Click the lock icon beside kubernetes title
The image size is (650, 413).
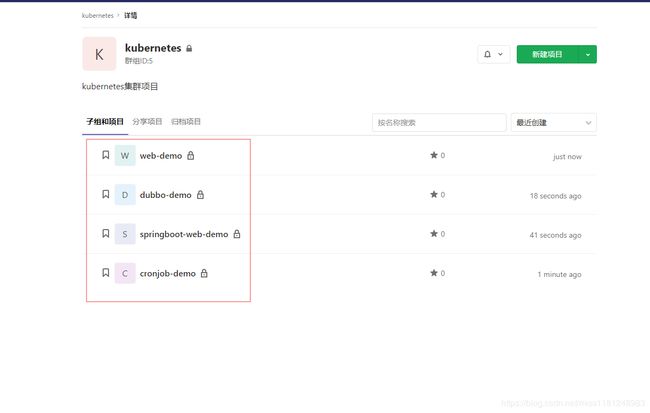pos(189,49)
